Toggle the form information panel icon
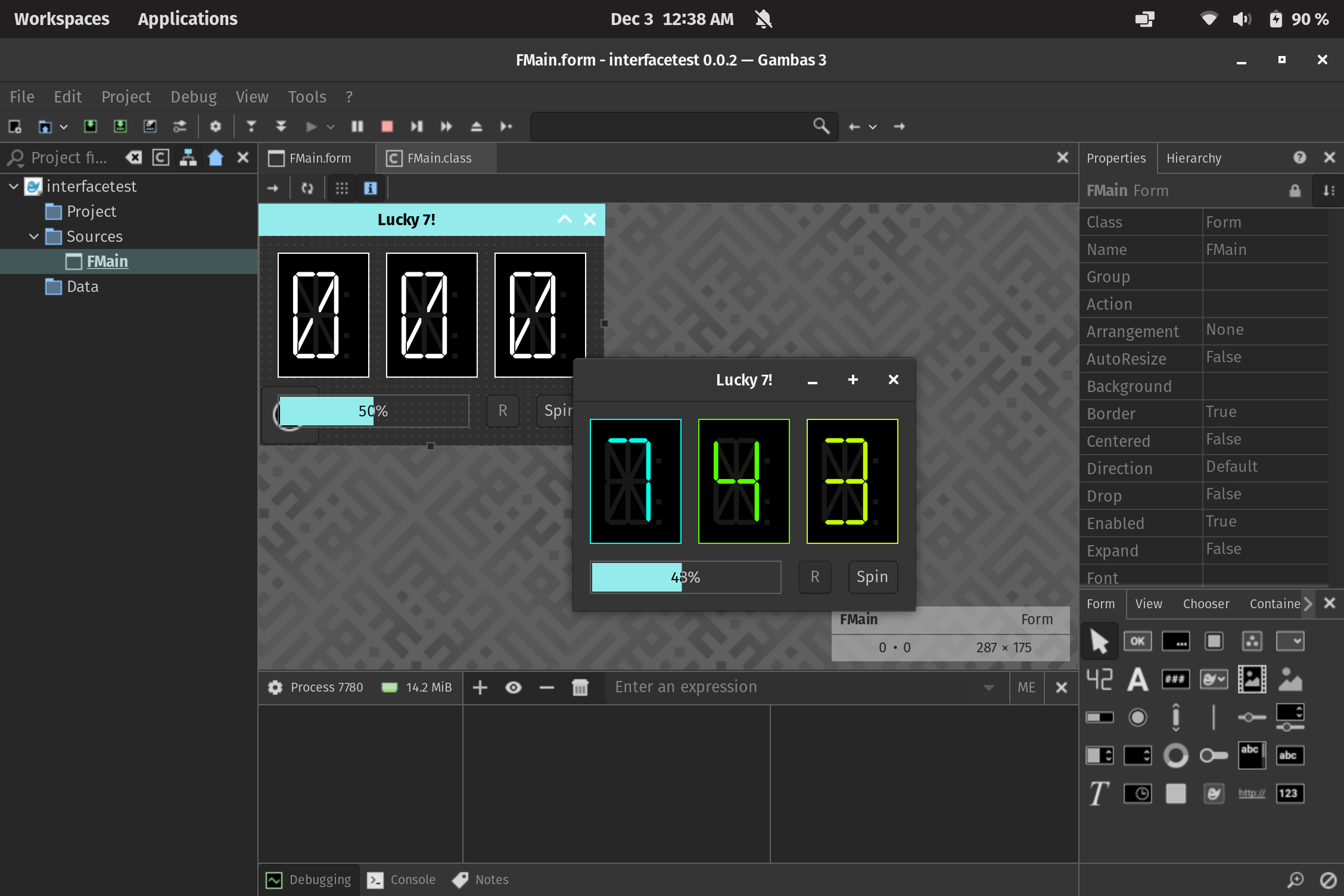 click(370, 188)
